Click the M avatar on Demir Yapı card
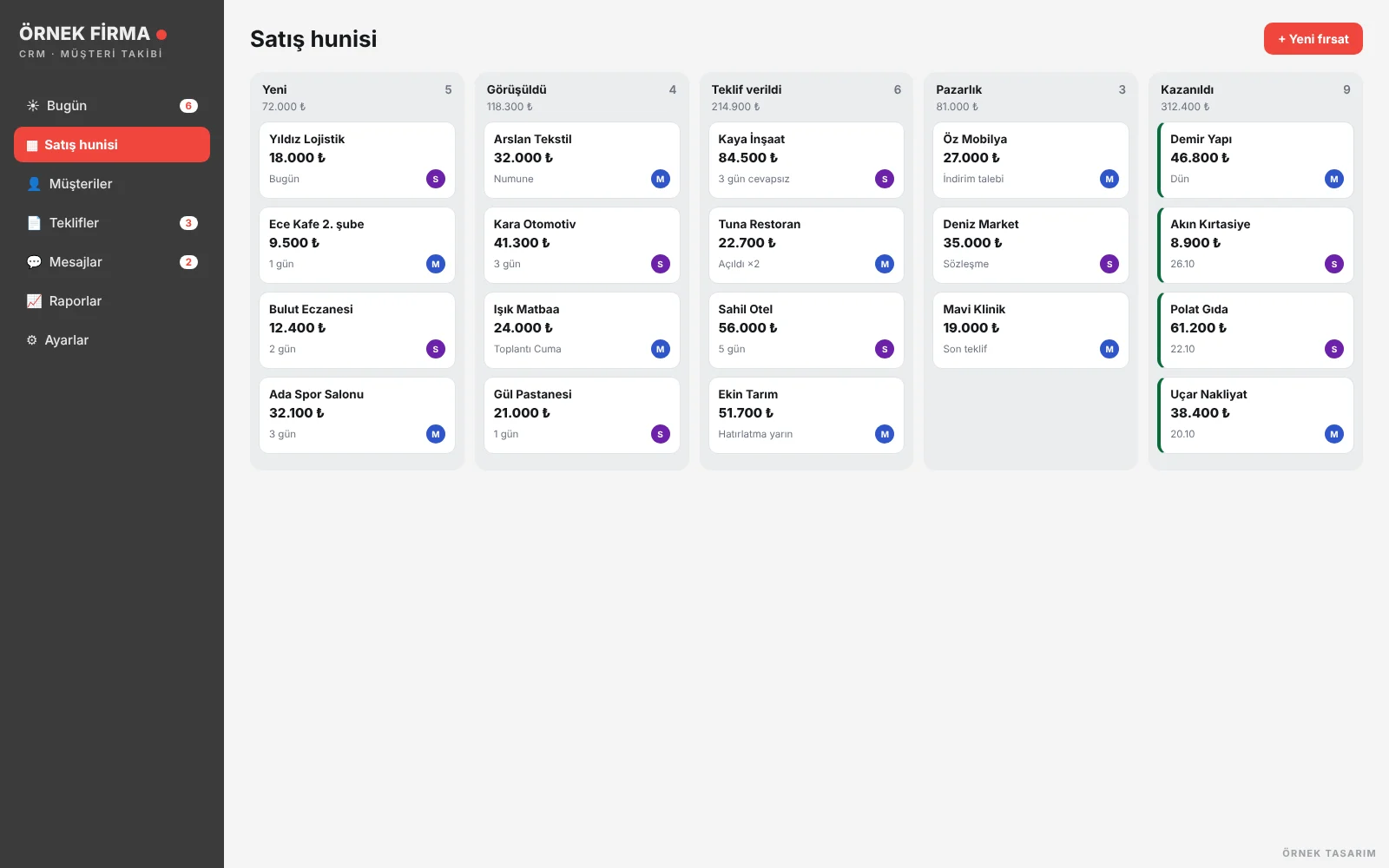Screen dimensions: 1389x868 tap(1334, 179)
